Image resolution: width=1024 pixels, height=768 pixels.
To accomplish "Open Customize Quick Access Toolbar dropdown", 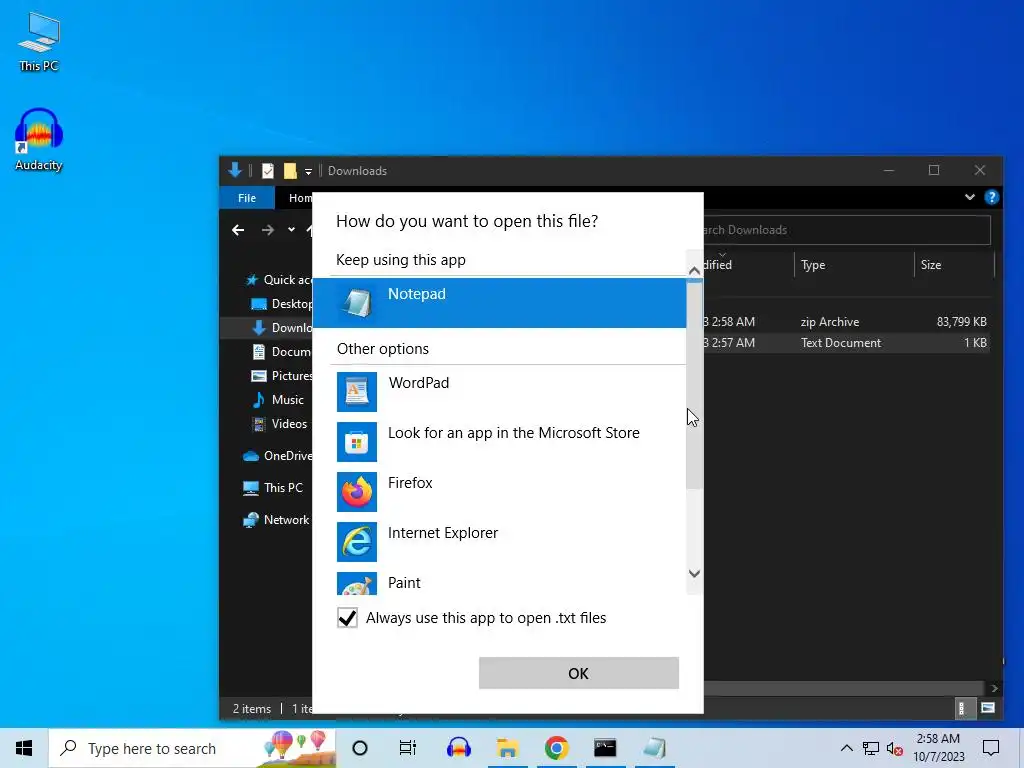I will click(x=308, y=172).
